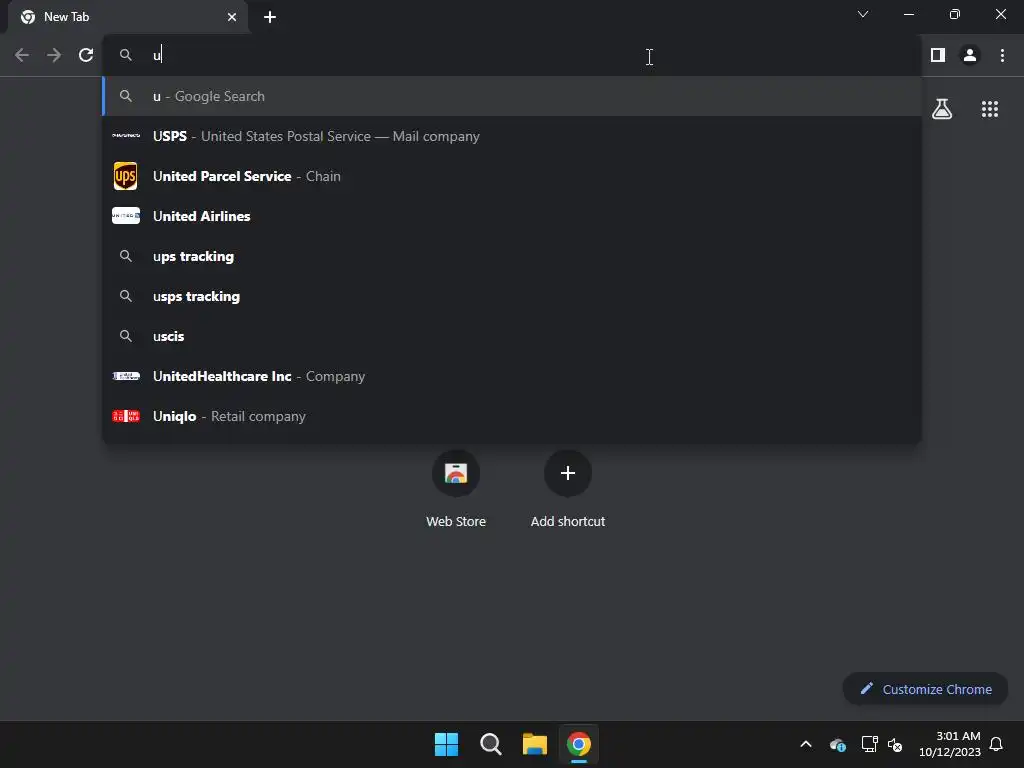
Task: Open the Google apps grid
Action: point(989,108)
